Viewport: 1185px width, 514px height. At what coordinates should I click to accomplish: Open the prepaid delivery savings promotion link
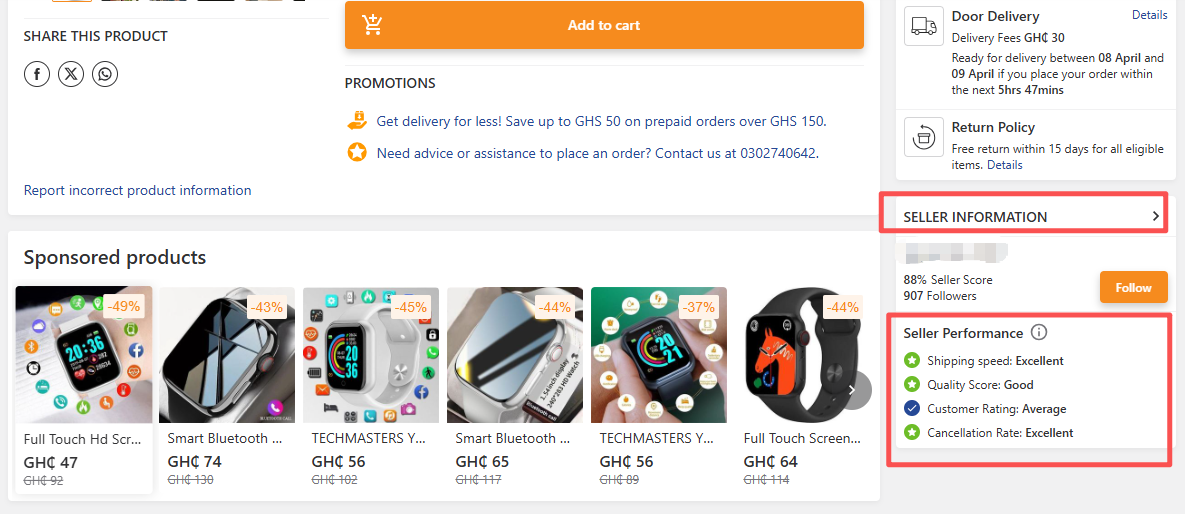pyautogui.click(x=601, y=121)
